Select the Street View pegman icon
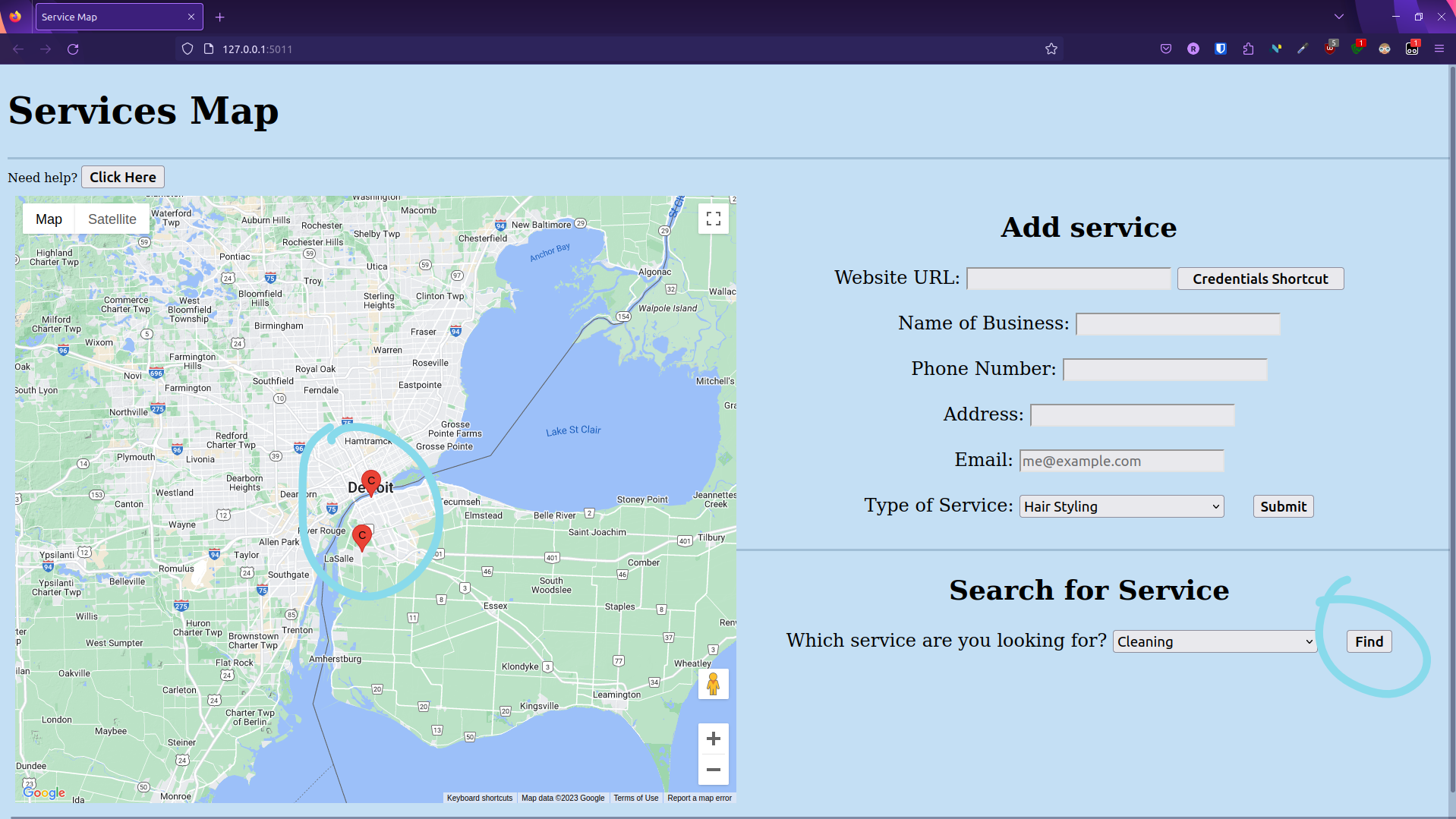 [x=713, y=684]
